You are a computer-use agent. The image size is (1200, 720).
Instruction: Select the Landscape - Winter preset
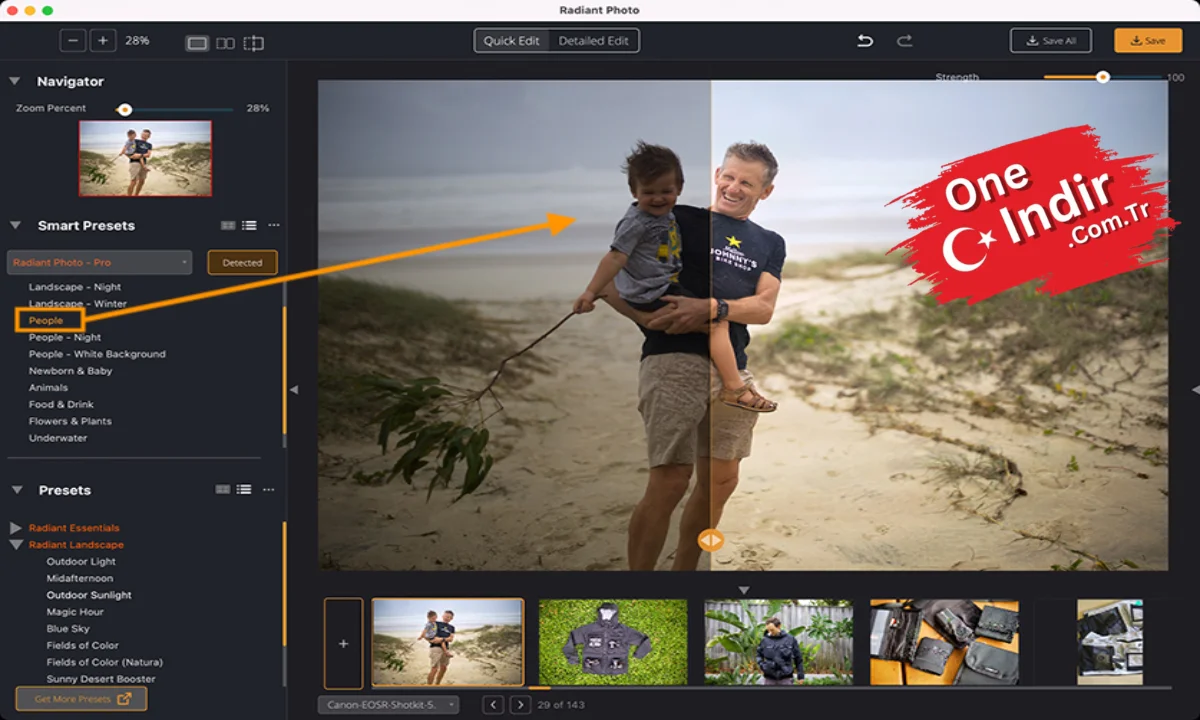[x=78, y=303]
